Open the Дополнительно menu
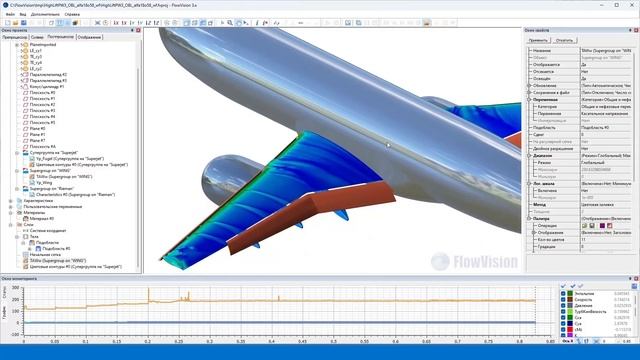This screenshot has width=640, height=360. click(x=45, y=14)
